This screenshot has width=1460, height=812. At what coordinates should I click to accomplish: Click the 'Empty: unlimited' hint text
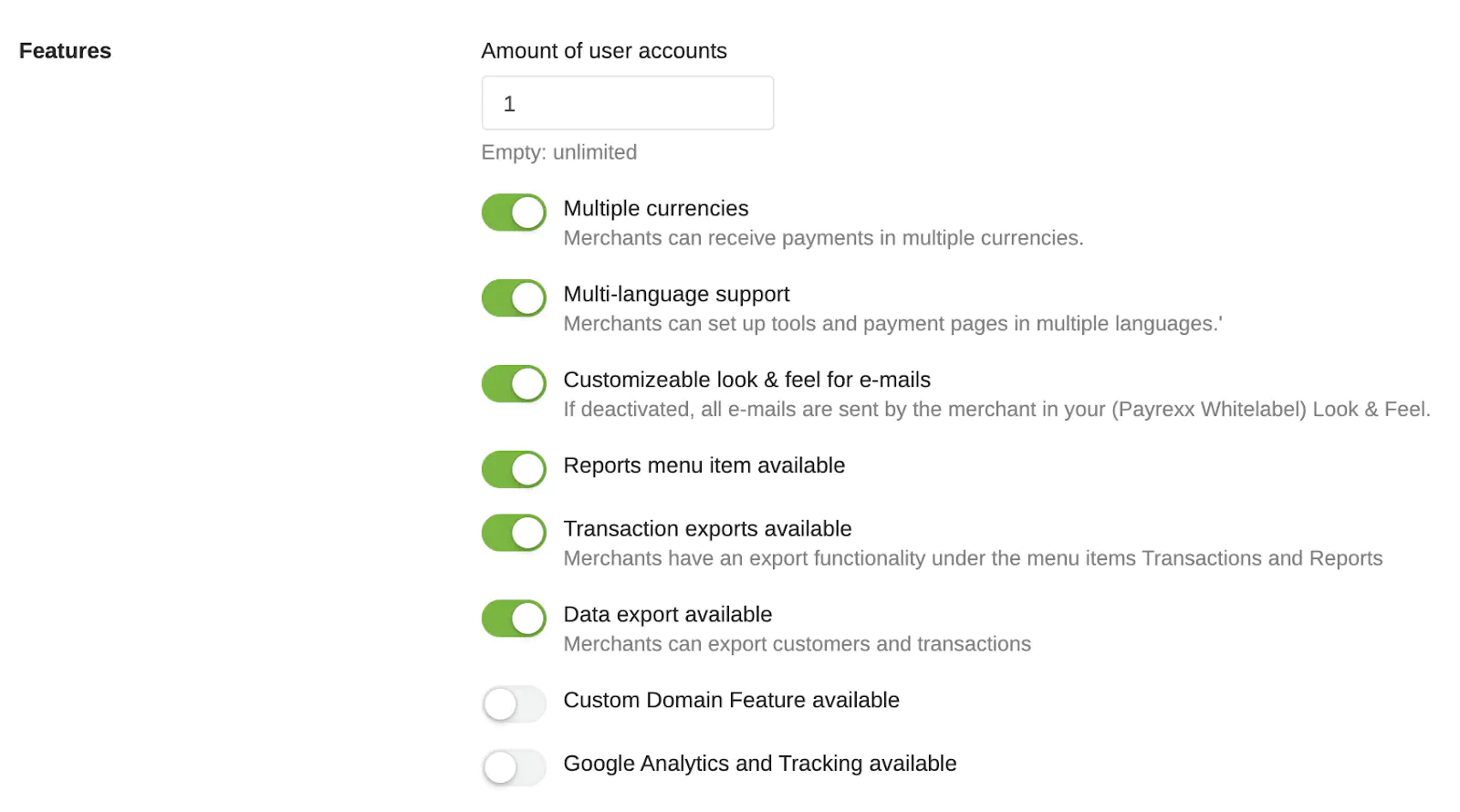pyautogui.click(x=558, y=152)
